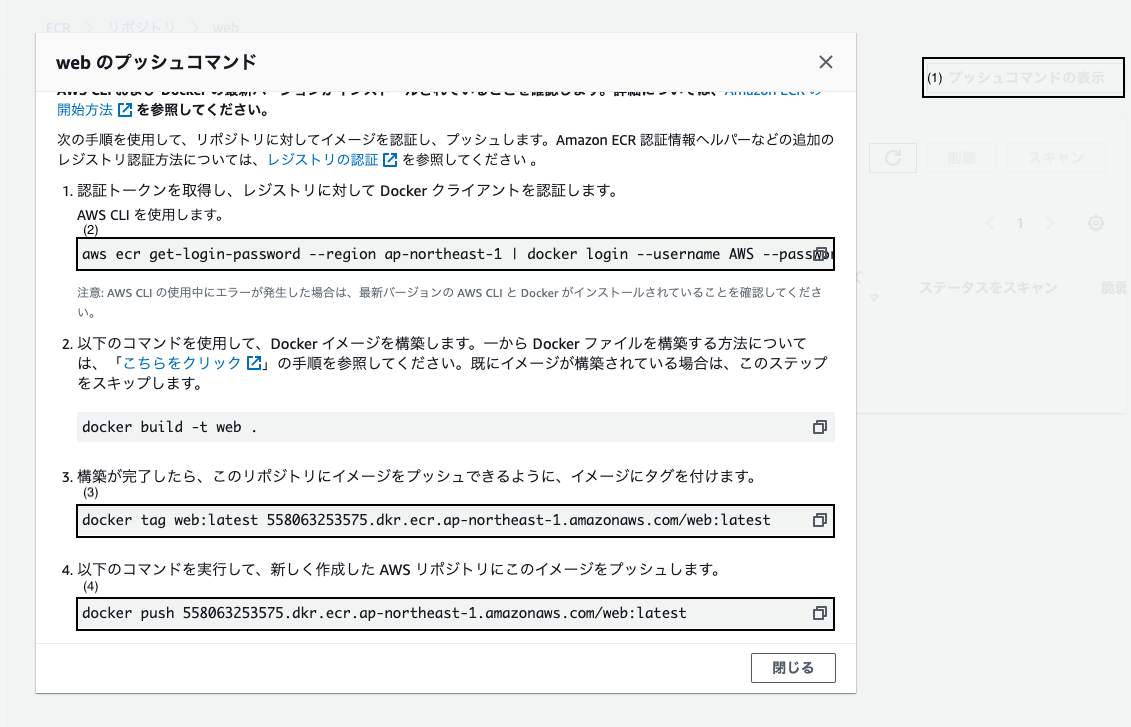Open the レジストリの認証 link

333,159
